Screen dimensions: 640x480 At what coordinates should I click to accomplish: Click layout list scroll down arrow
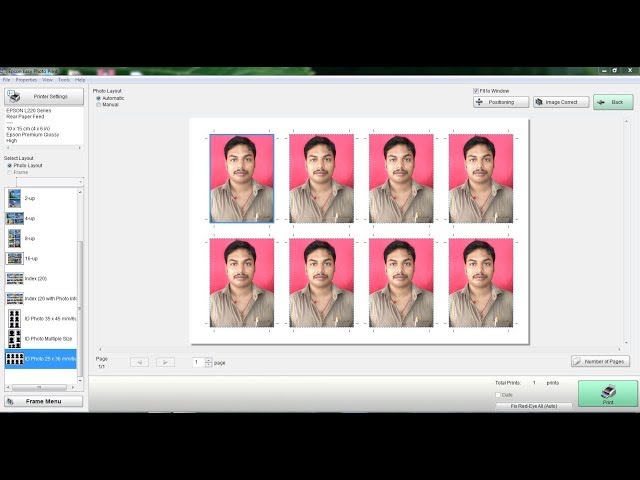[x=80, y=380]
